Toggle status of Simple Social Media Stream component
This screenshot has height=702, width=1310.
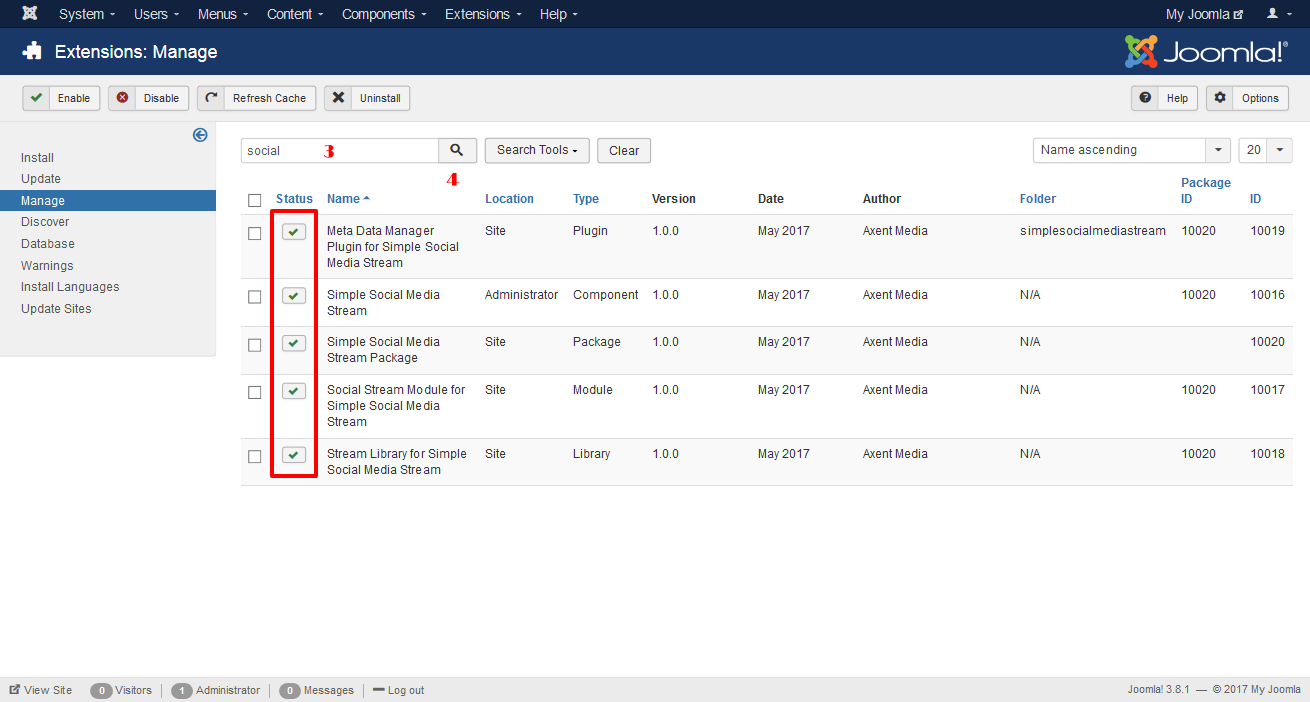point(293,296)
